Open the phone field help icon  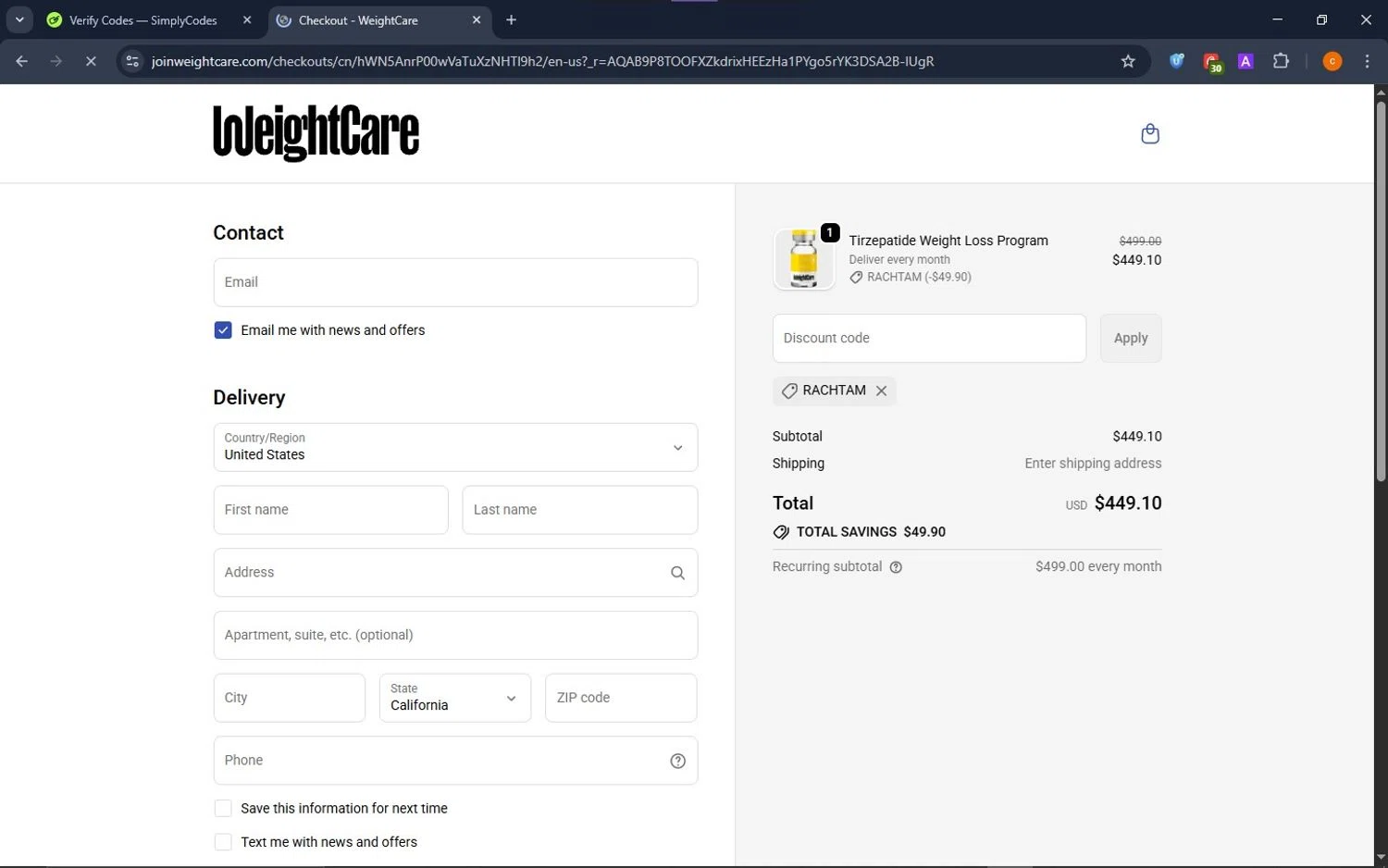pyautogui.click(x=677, y=761)
